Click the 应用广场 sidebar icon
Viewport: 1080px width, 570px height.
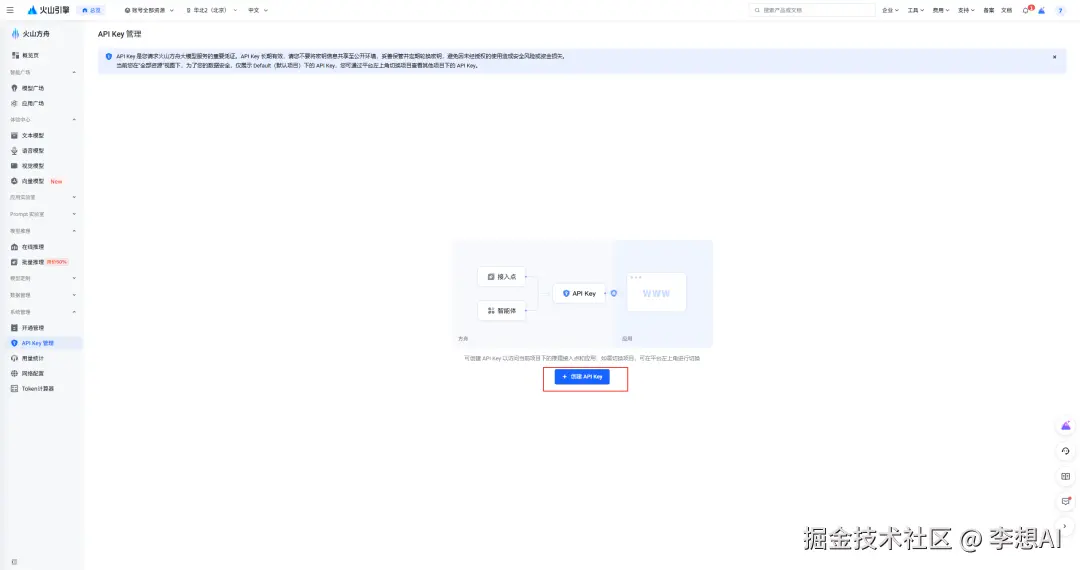click(x=14, y=103)
